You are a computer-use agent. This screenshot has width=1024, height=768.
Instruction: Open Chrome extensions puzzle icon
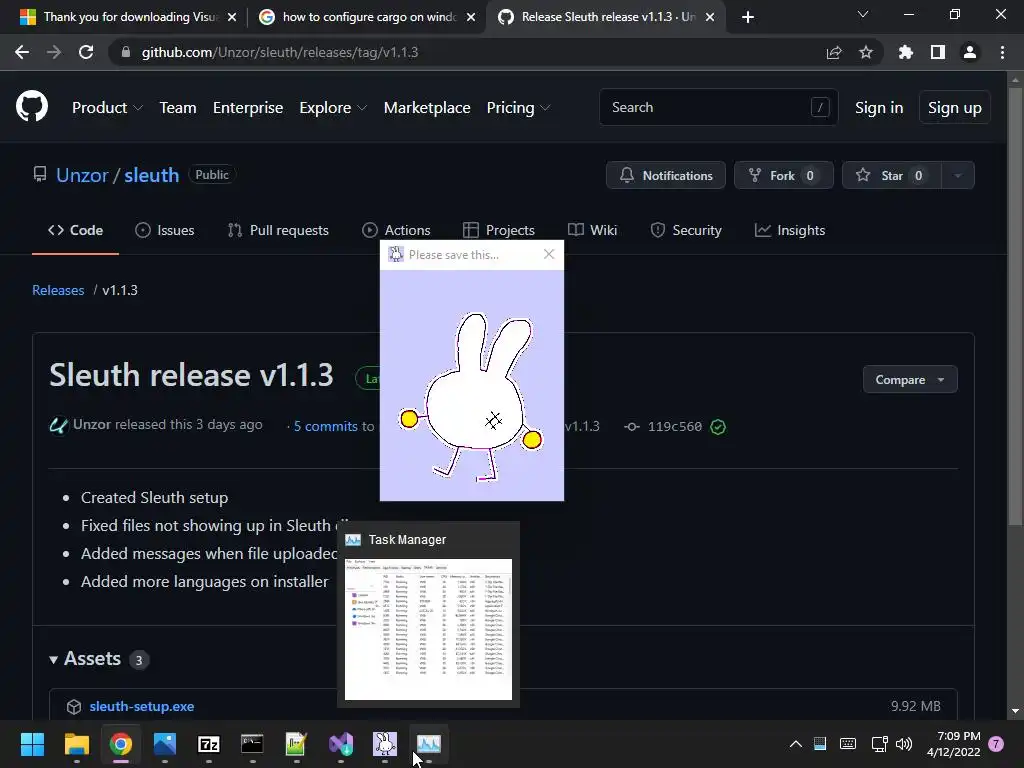tap(906, 52)
